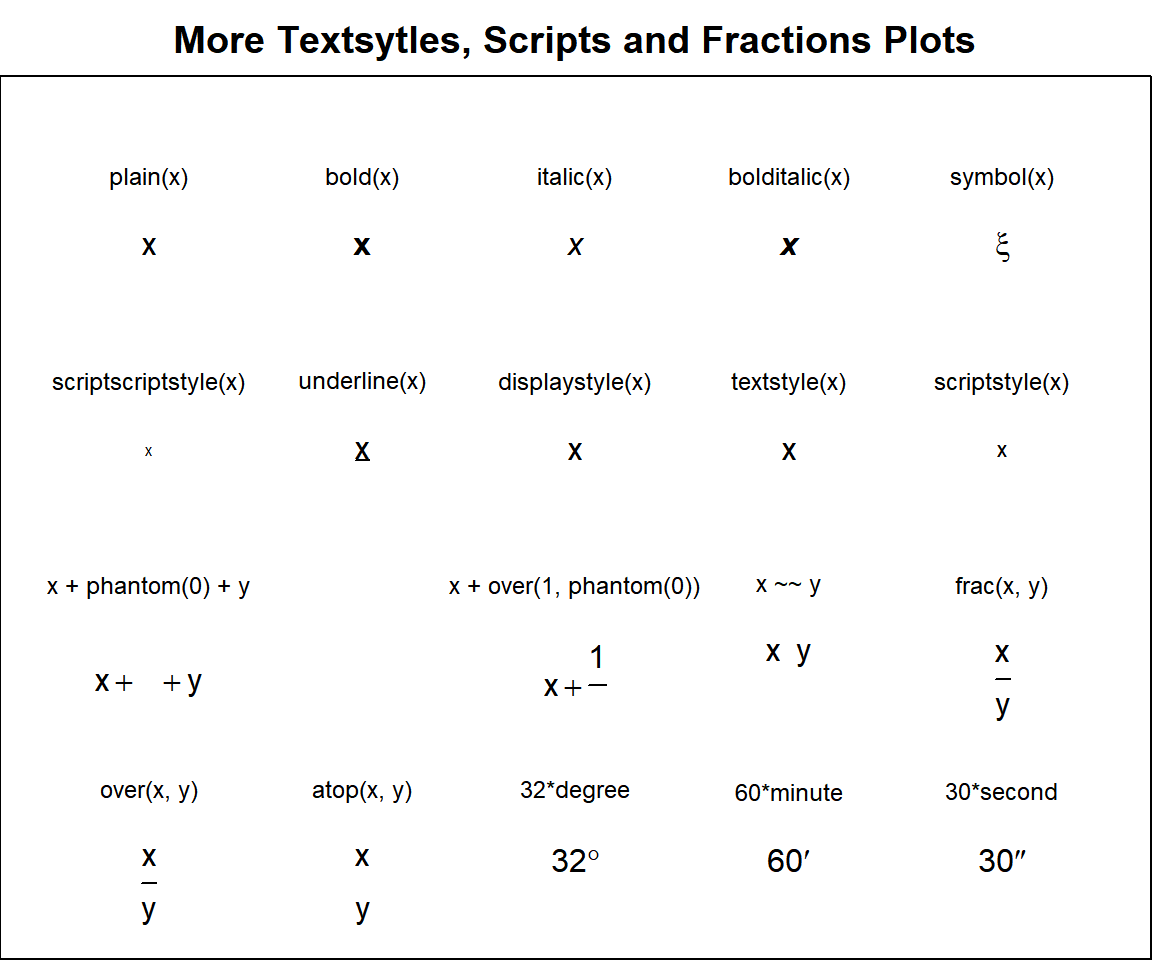The image size is (1152, 960).
Task: Click the rendered 60 minute expression
Action: click(788, 861)
